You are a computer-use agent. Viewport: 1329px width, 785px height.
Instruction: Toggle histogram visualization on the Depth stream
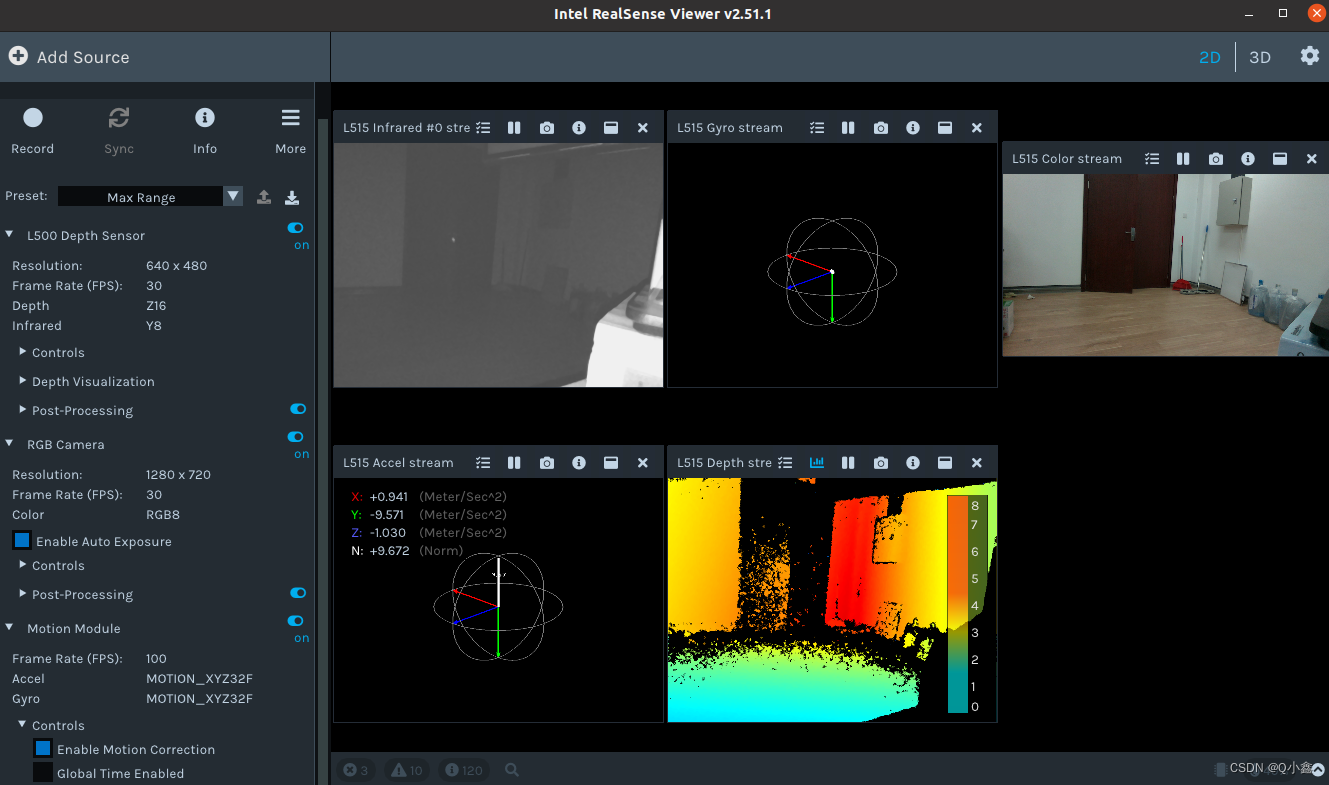click(817, 462)
